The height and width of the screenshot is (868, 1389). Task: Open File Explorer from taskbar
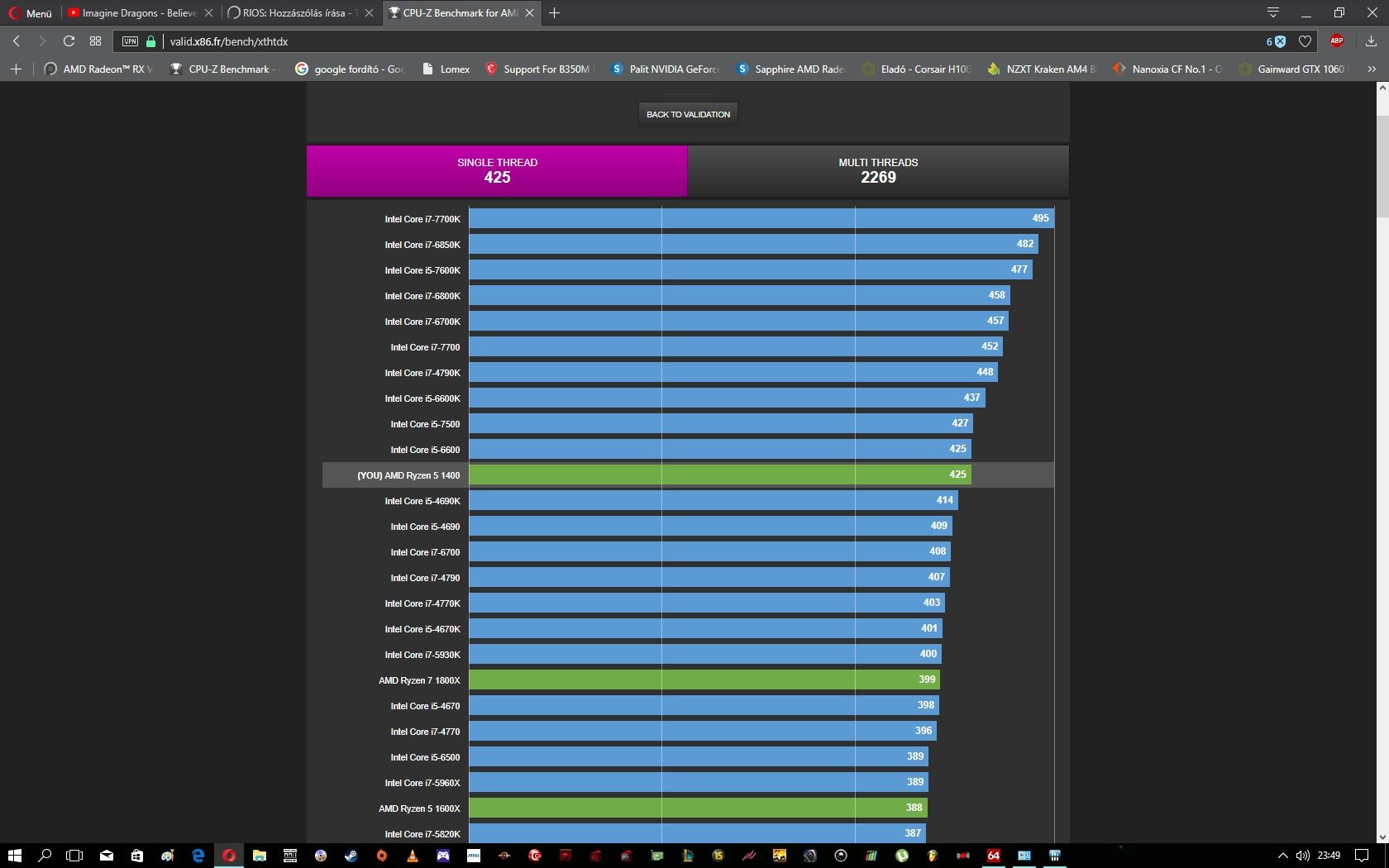[259, 856]
